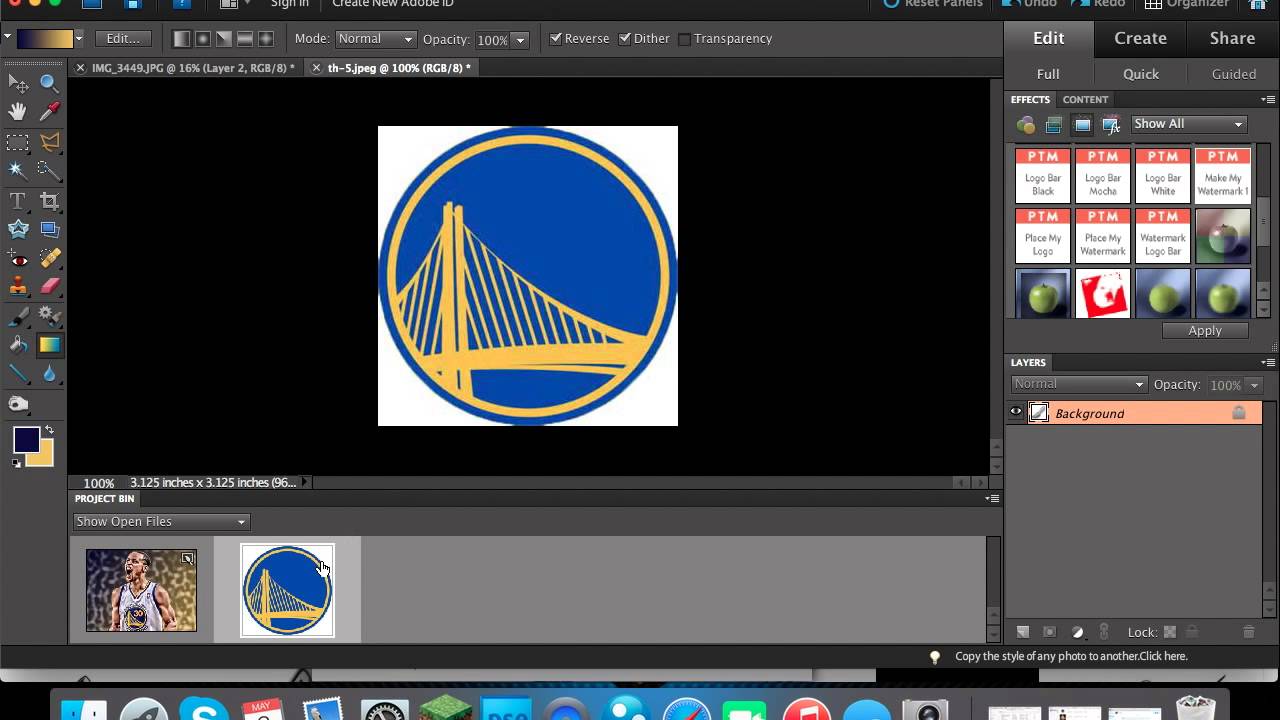Viewport: 1280px width, 720px height.
Task: Select the Clone Stamp tool
Action: coord(18,287)
